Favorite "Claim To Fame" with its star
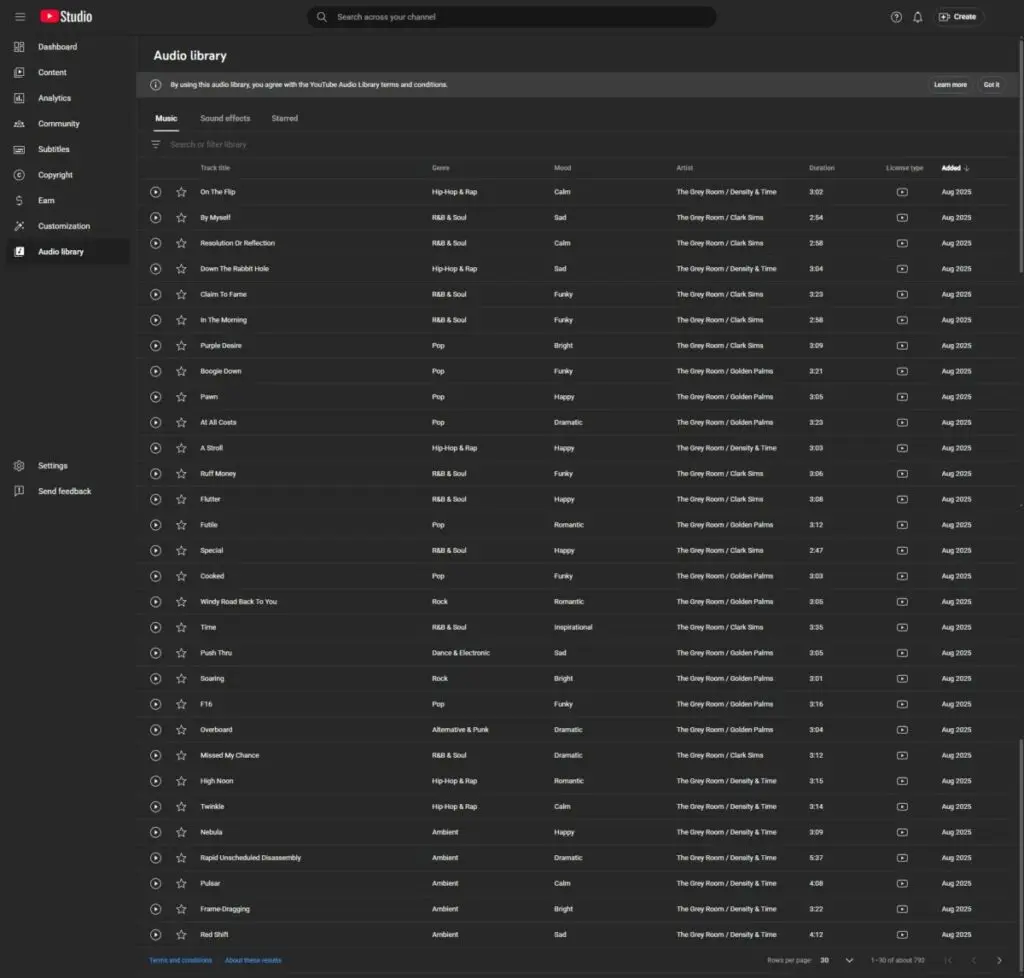The width and height of the screenshot is (1024, 978). click(x=181, y=294)
